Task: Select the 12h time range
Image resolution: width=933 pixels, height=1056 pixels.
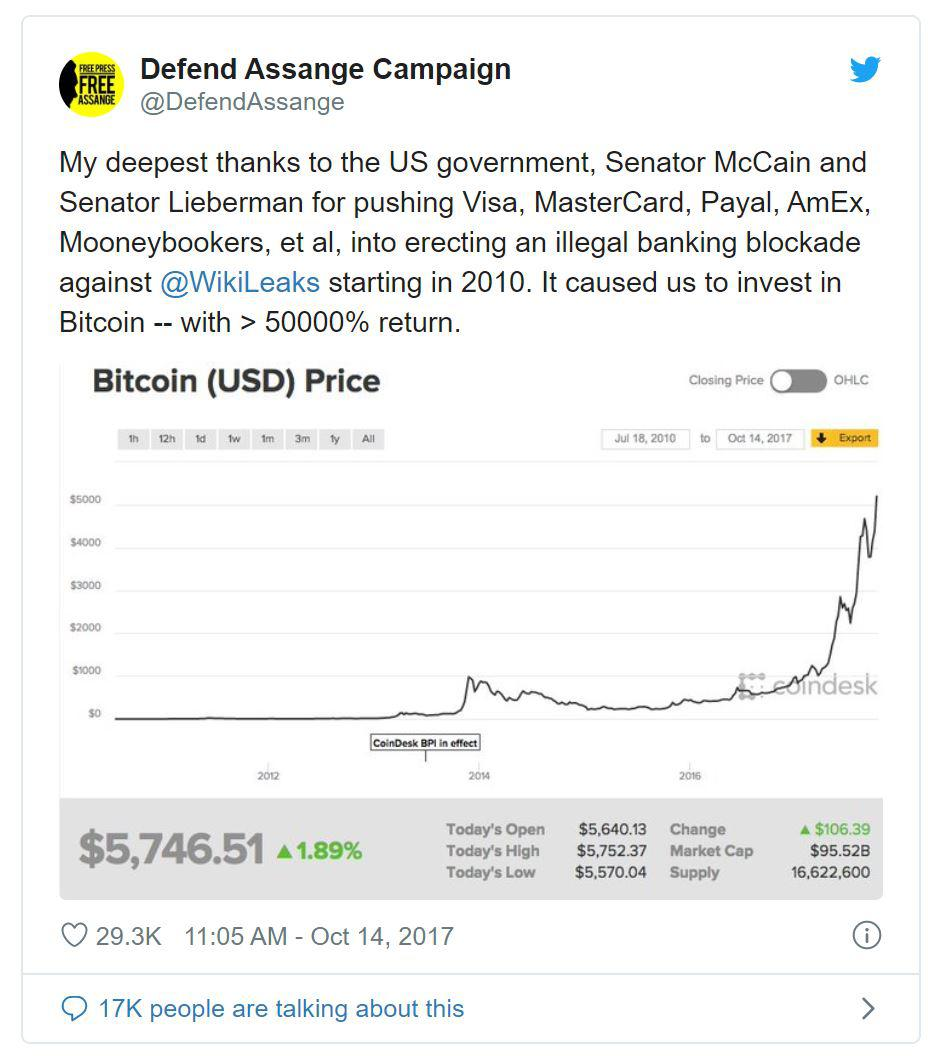Action: click(167, 438)
